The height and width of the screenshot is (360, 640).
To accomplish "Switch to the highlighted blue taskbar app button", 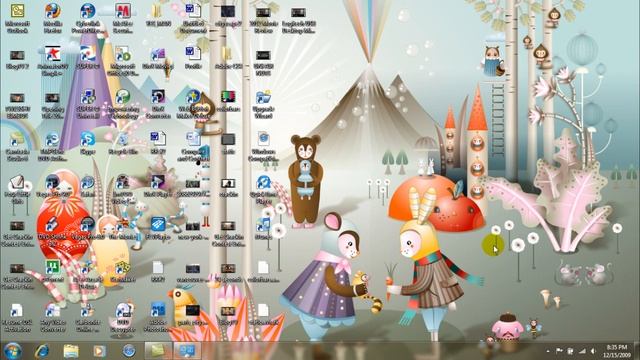I will (187, 351).
